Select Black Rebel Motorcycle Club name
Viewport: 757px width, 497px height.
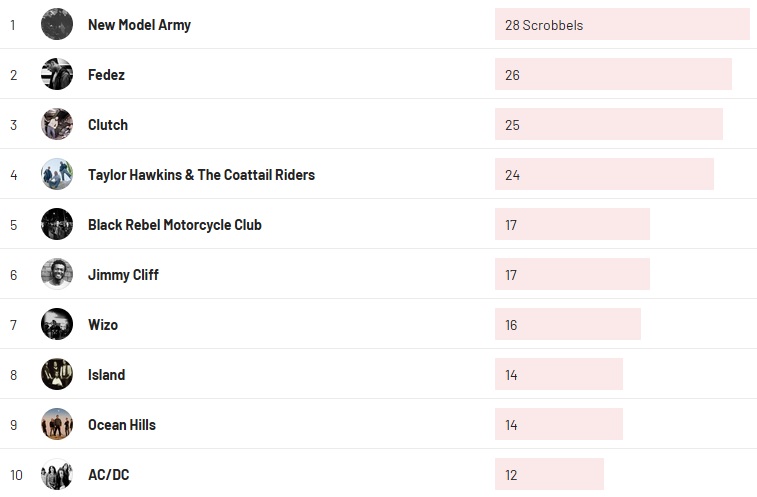pos(174,225)
